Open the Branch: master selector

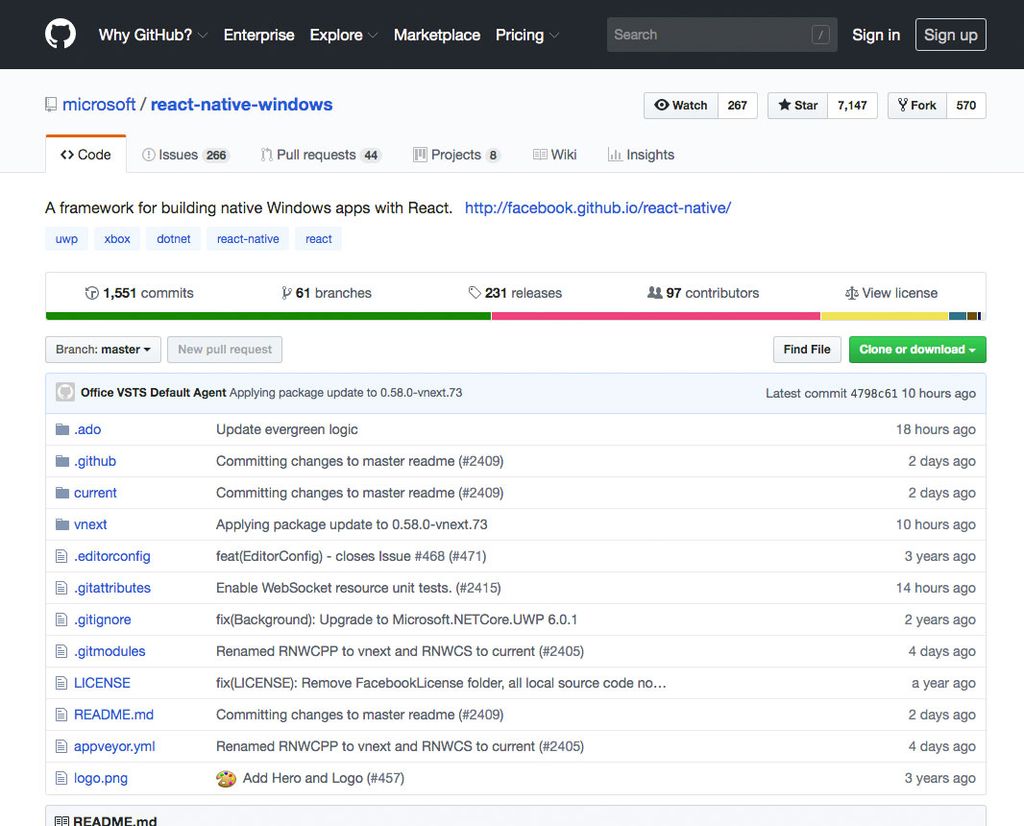click(102, 350)
